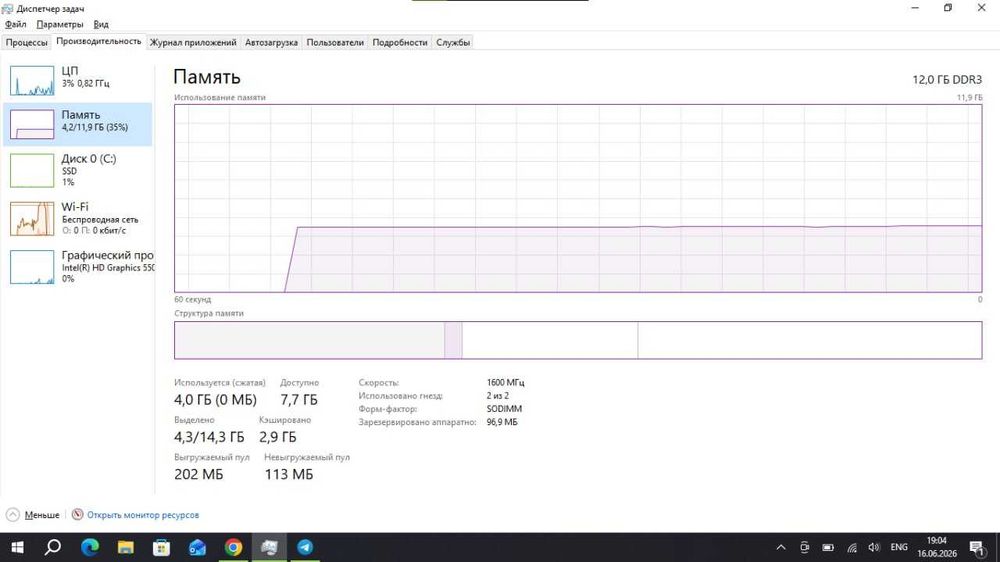Click the Меньше label
Screen dimensions: 1000x562
pos(42,515)
